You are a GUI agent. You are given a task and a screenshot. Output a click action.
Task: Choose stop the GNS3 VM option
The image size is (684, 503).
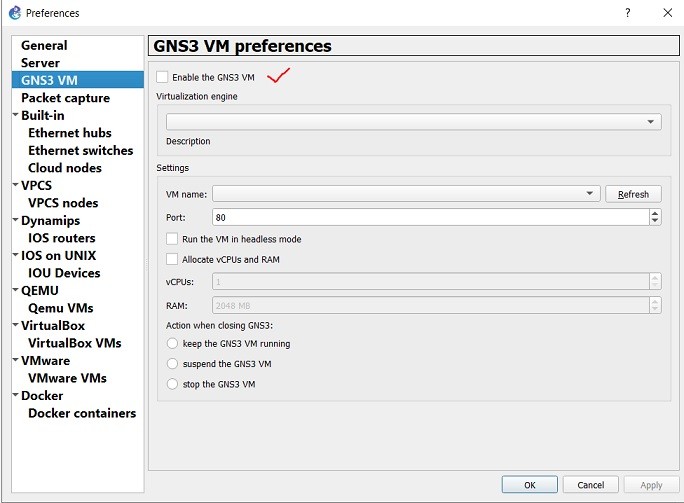tap(172, 384)
